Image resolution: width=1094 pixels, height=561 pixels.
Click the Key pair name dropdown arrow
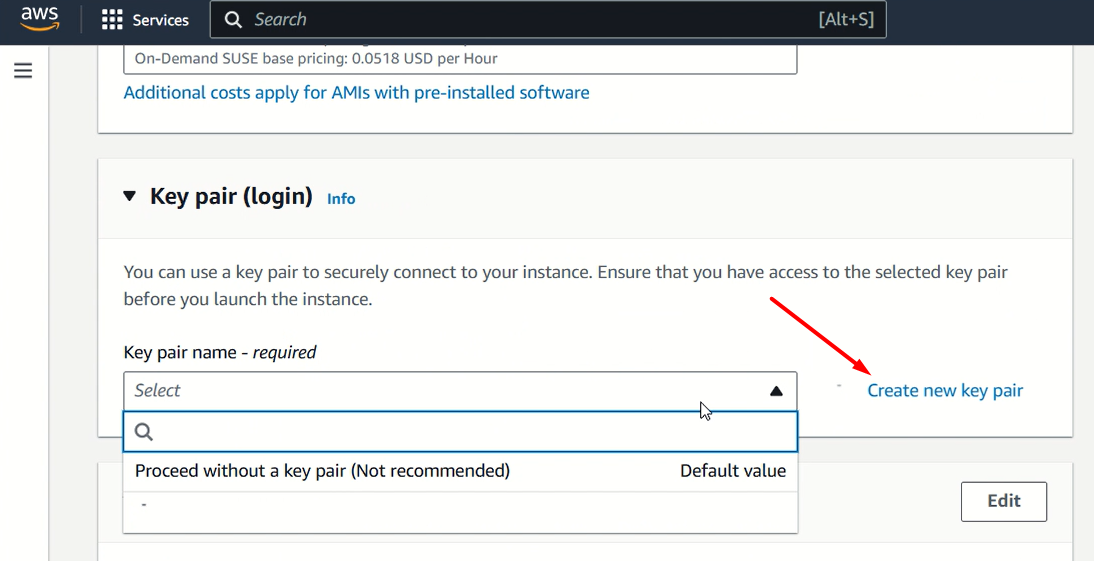coord(776,391)
